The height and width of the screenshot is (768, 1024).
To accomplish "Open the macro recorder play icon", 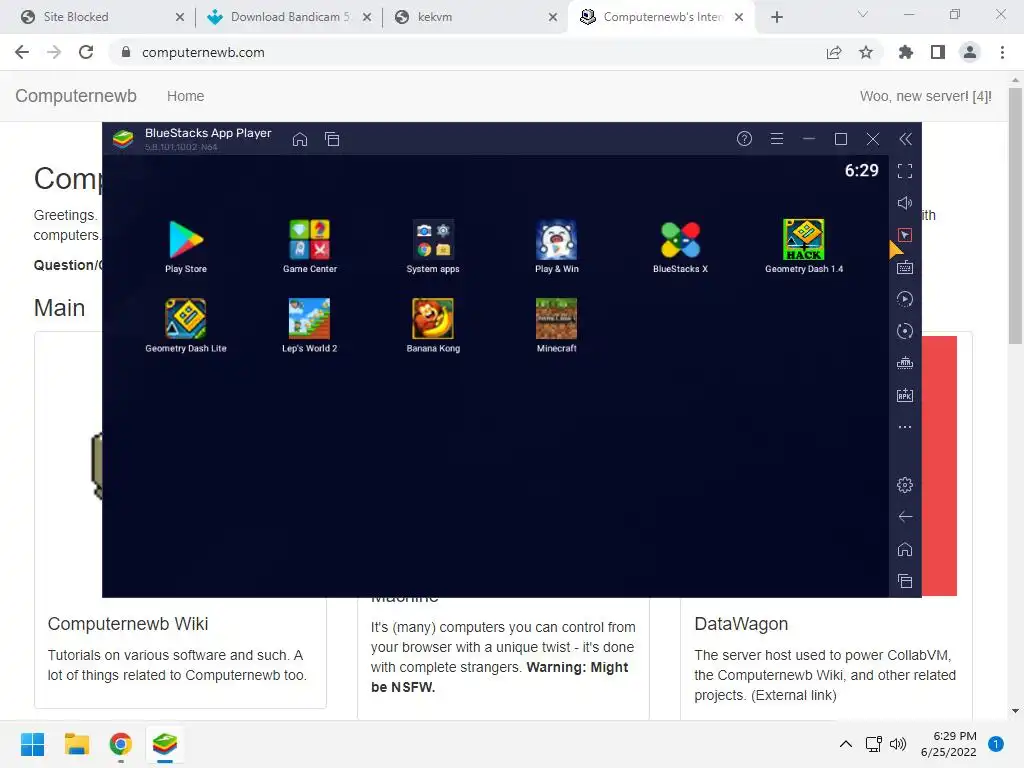I will 904,299.
